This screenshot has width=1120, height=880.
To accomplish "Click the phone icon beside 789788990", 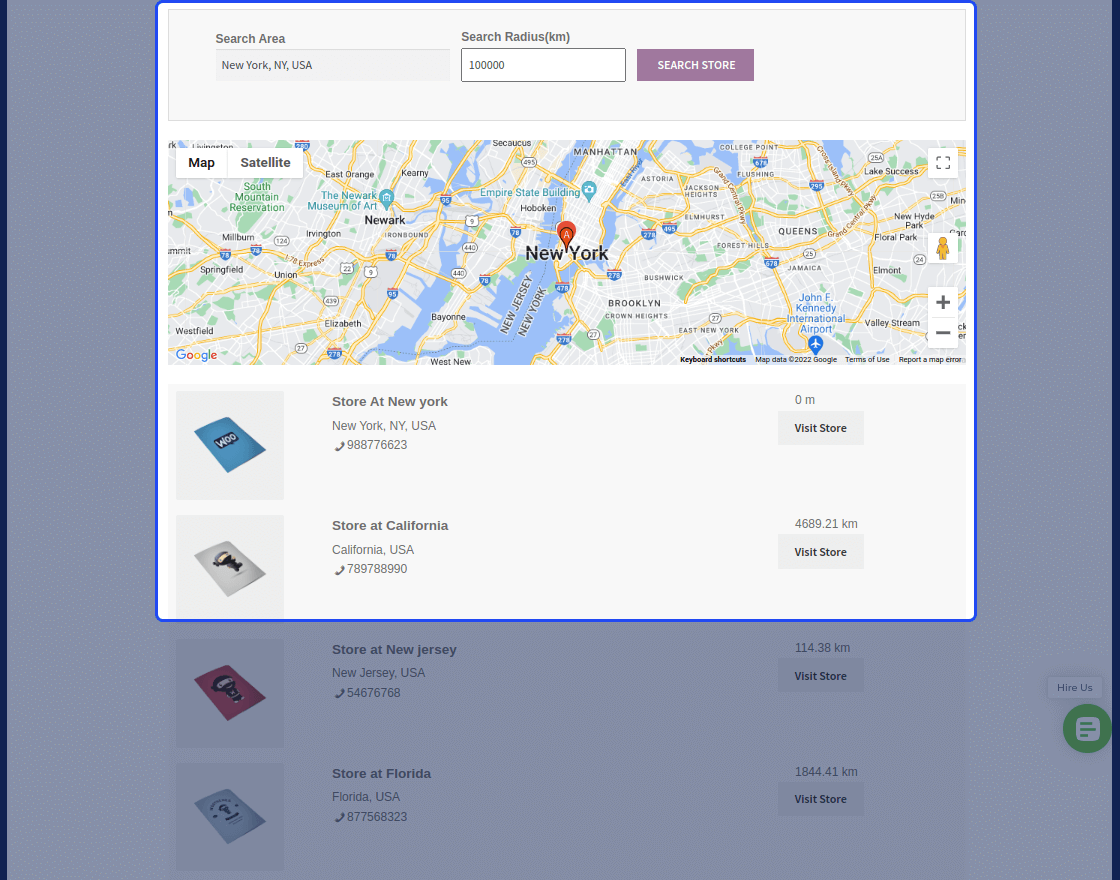I will 339,569.
